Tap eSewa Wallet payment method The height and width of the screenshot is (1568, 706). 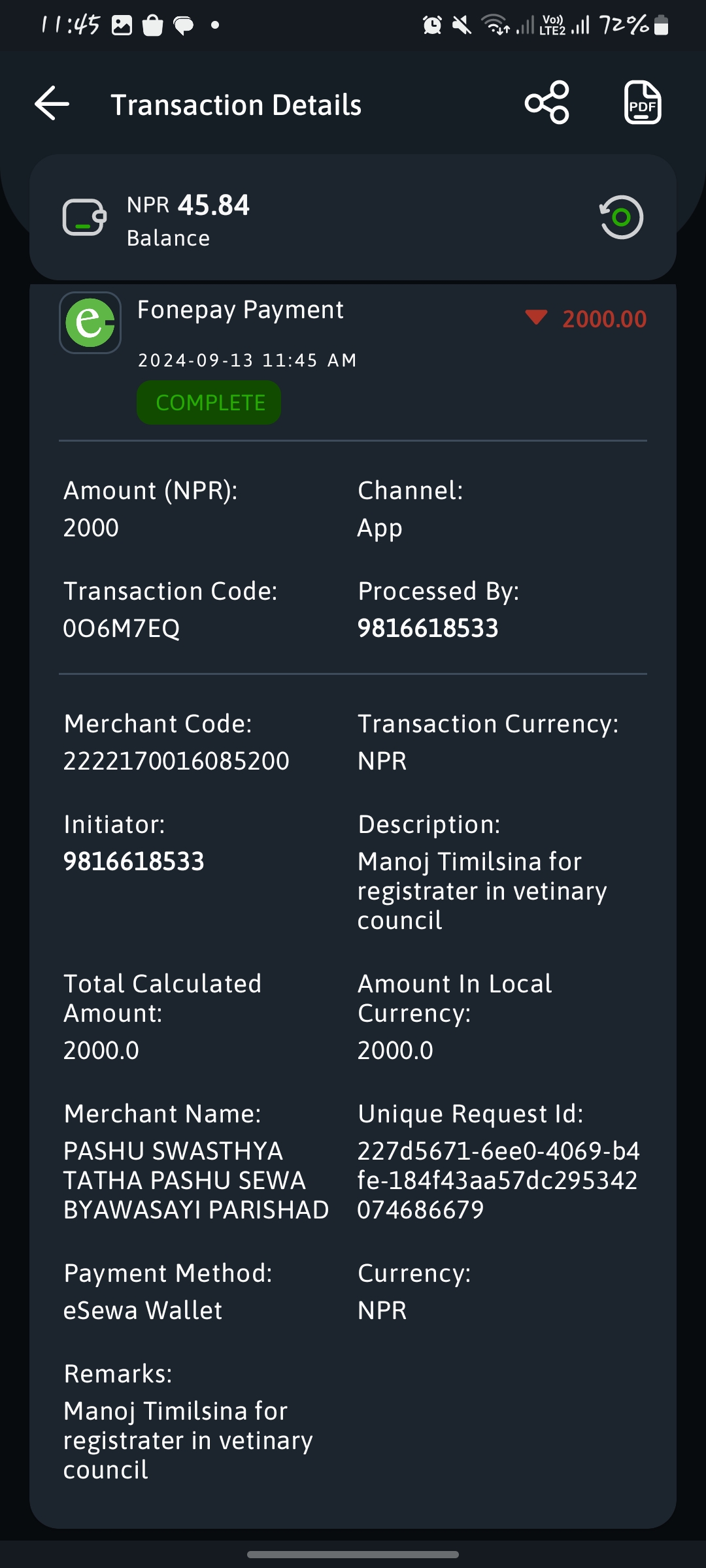(143, 1311)
